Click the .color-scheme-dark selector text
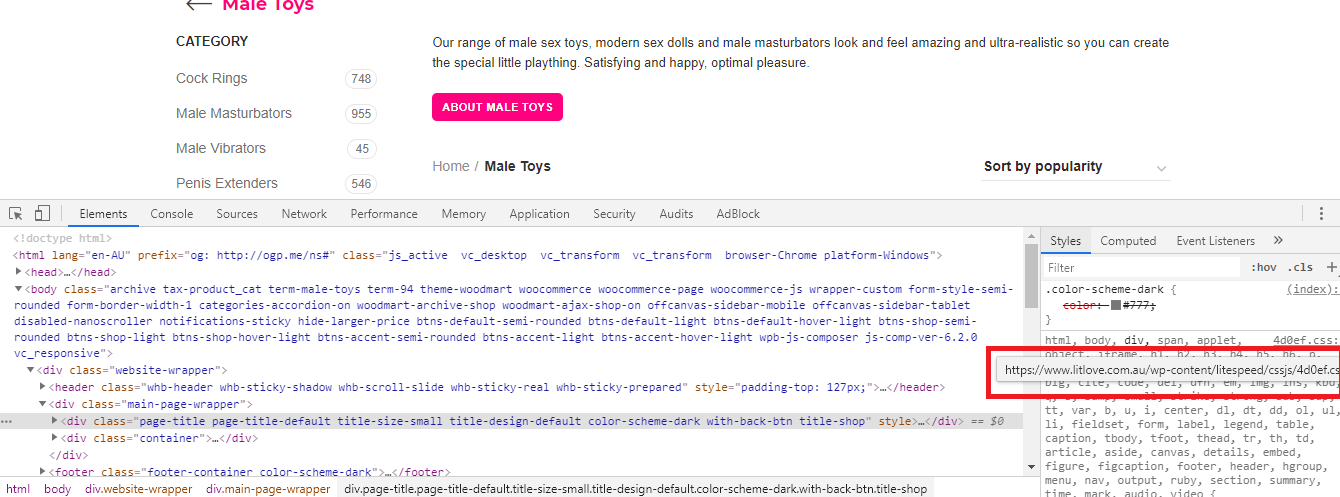 point(1106,289)
